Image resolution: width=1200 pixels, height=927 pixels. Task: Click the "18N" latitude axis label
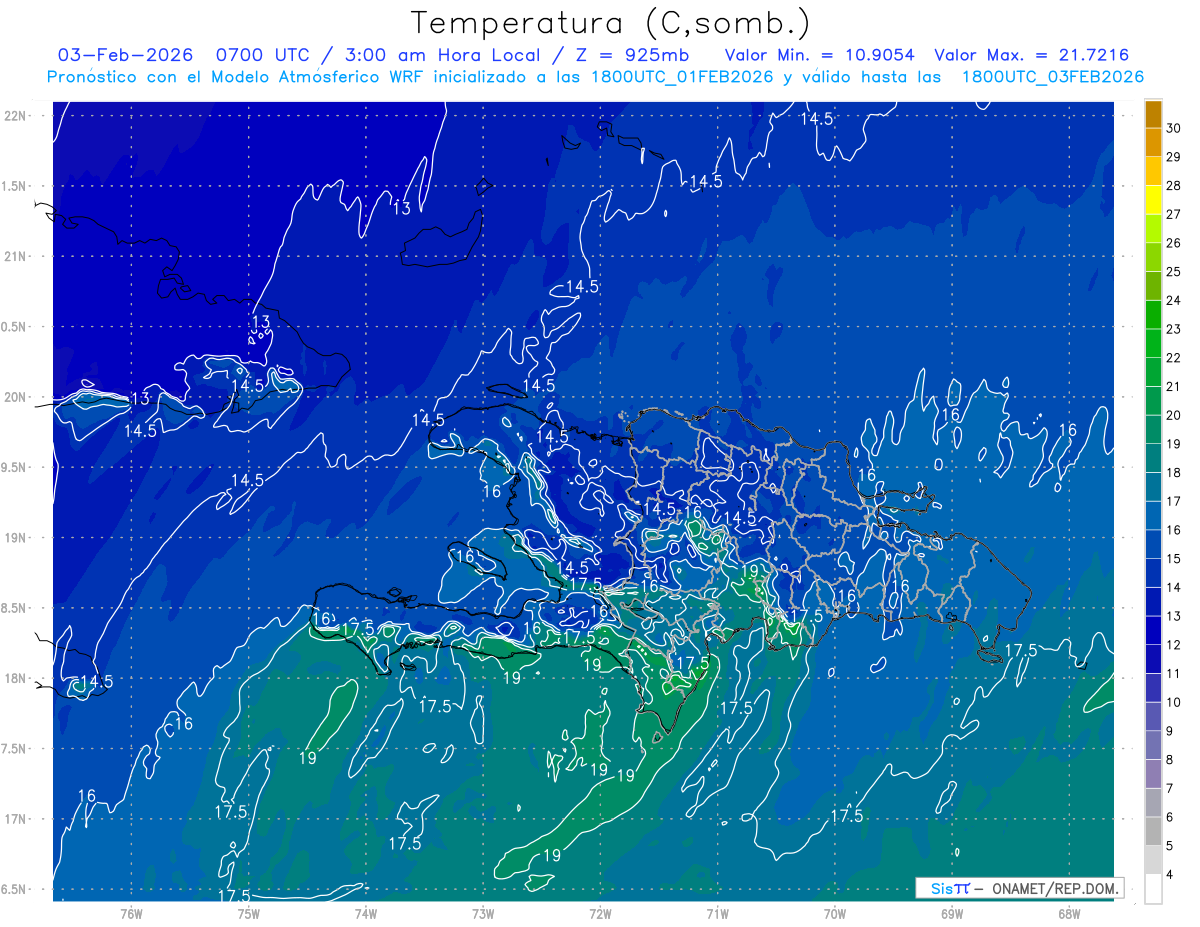coord(16,678)
